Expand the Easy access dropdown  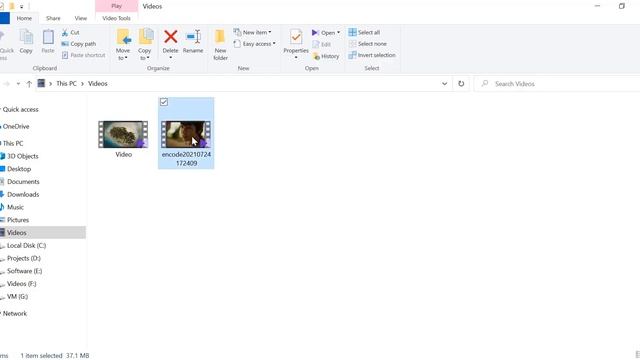274,44
